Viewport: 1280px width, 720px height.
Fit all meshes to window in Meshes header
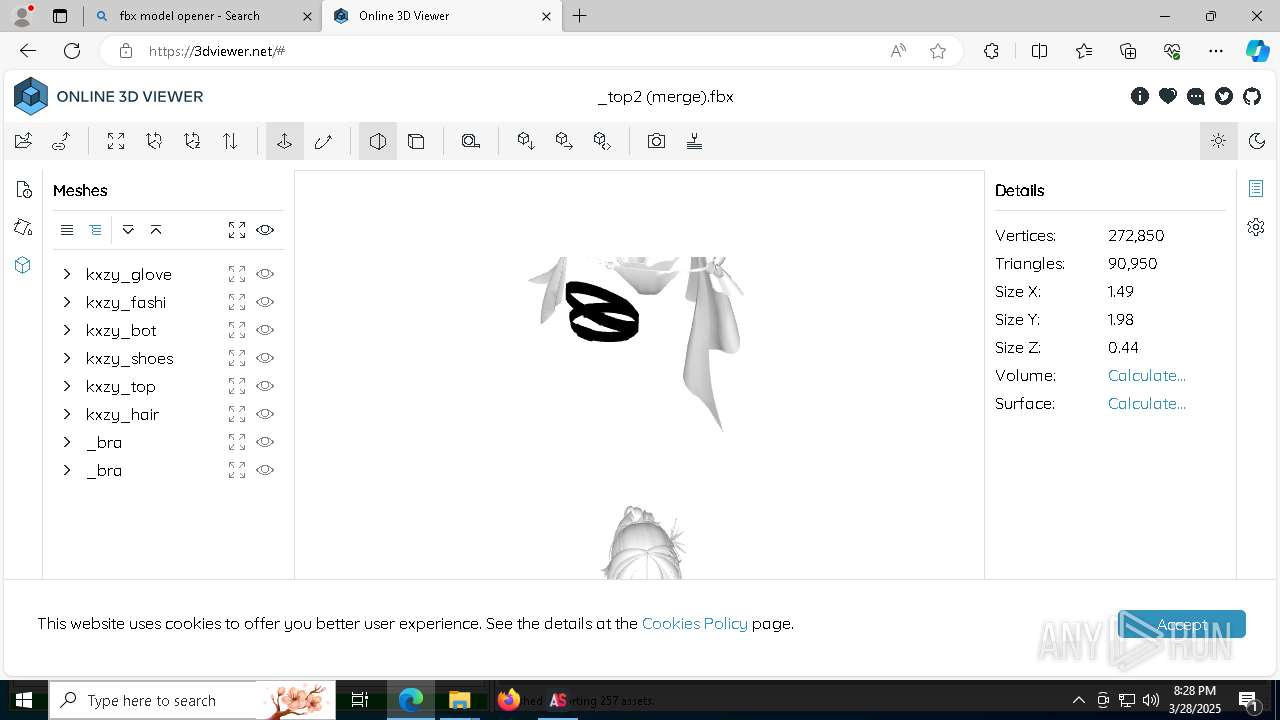click(237, 230)
